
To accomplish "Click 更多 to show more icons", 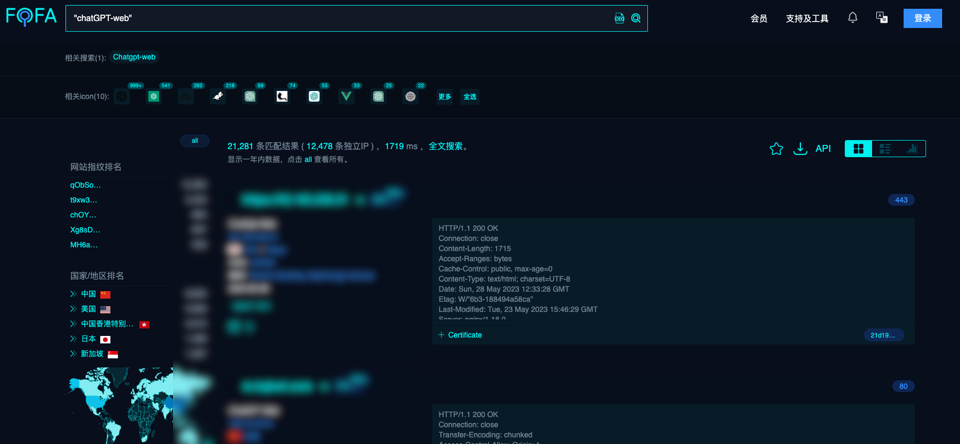I will (x=444, y=97).
